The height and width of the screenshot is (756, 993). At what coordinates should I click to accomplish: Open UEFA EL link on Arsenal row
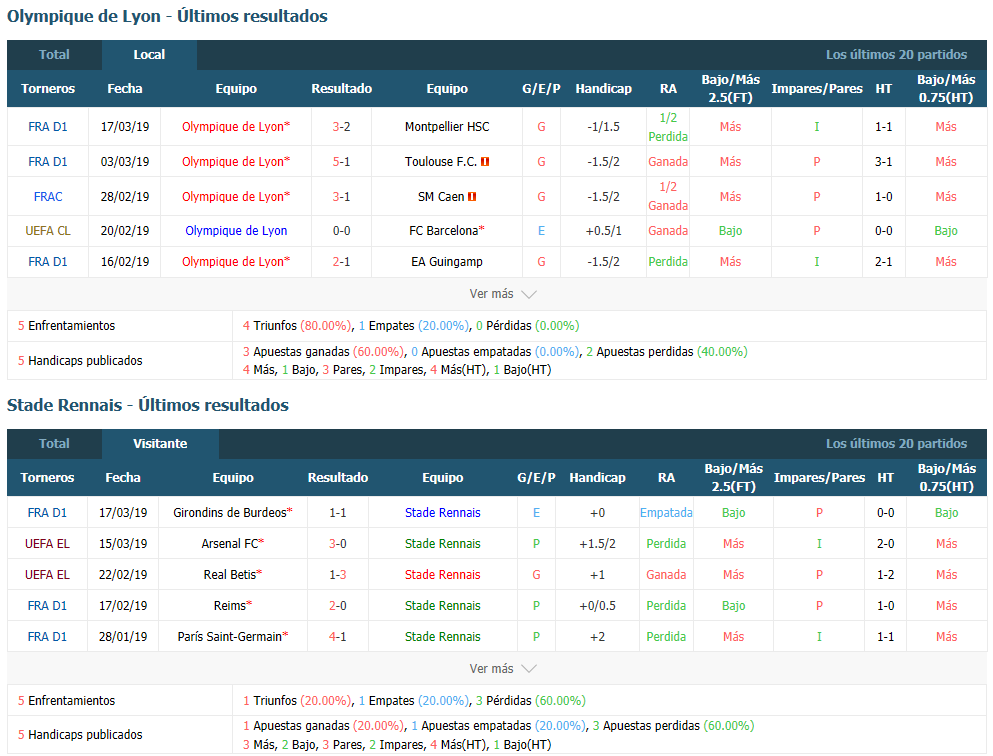pos(47,543)
